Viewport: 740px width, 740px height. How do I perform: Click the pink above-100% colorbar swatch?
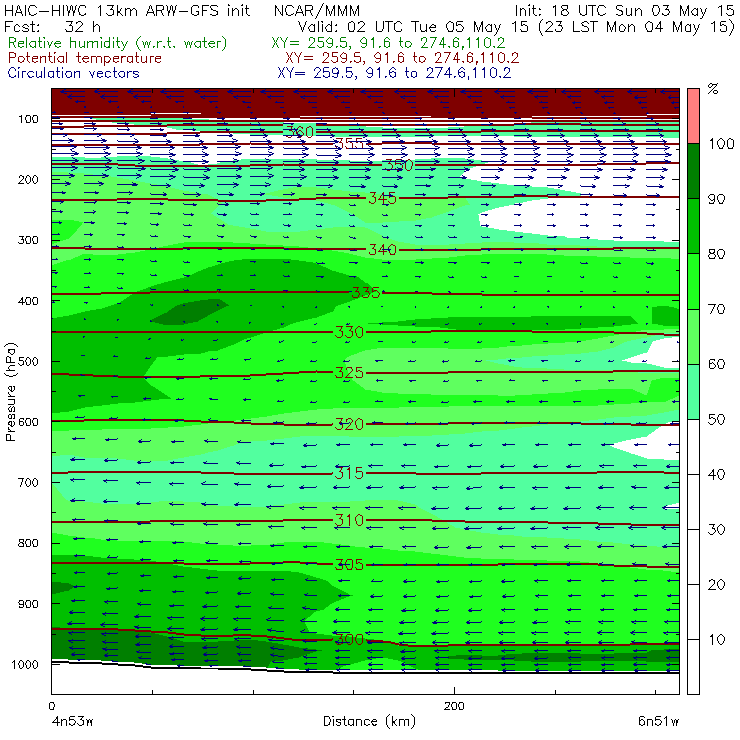693,116
